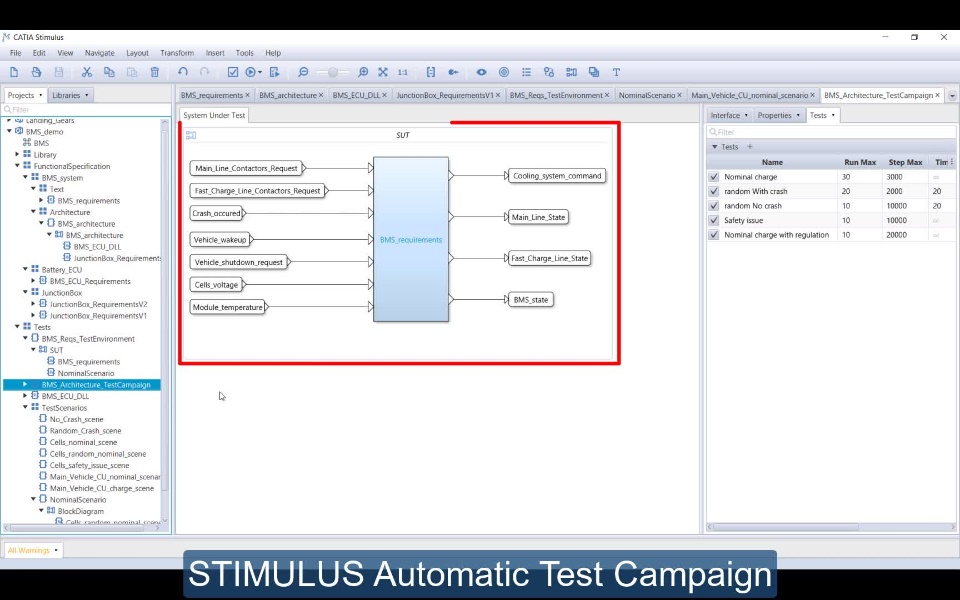Click the Run Max column header

pyautogui.click(x=860, y=162)
